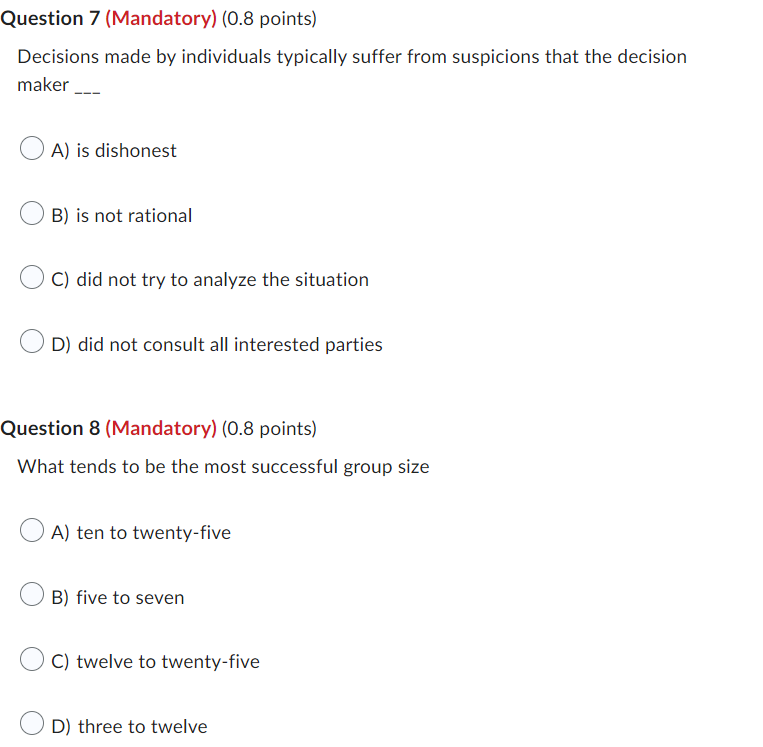The width and height of the screenshot is (763, 747).
Task: Click the 'A) ten to twenty-five' answer text
Action: 141,533
